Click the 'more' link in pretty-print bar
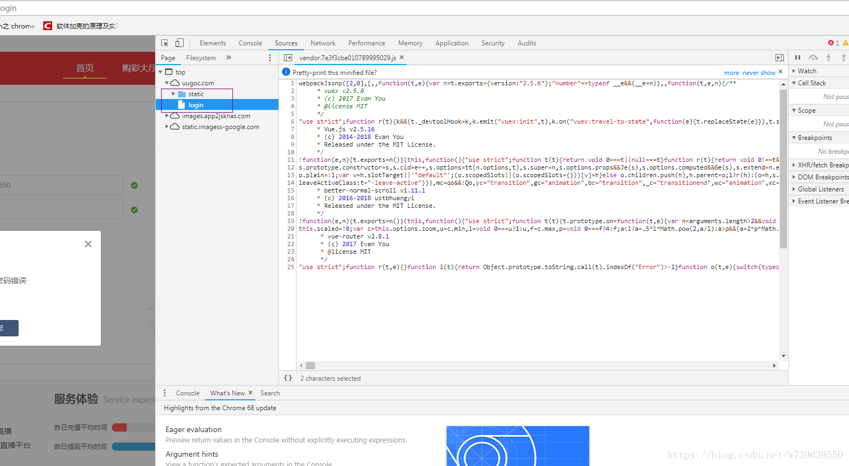Screen dimensions: 849x466 (731, 73)
